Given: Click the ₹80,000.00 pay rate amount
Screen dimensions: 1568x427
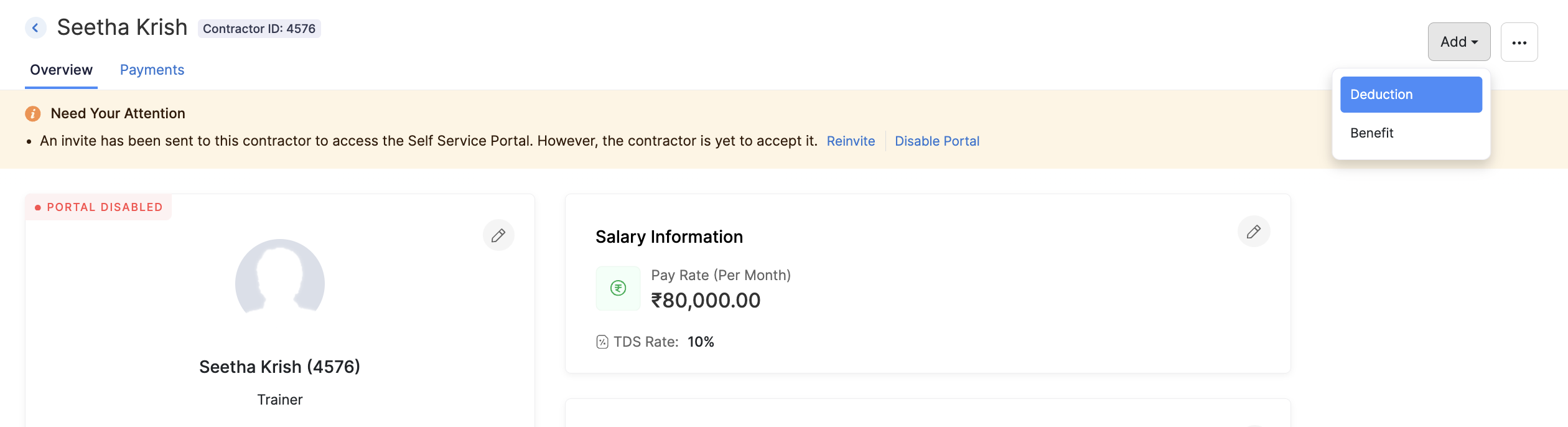Looking at the screenshot, I should click(706, 301).
